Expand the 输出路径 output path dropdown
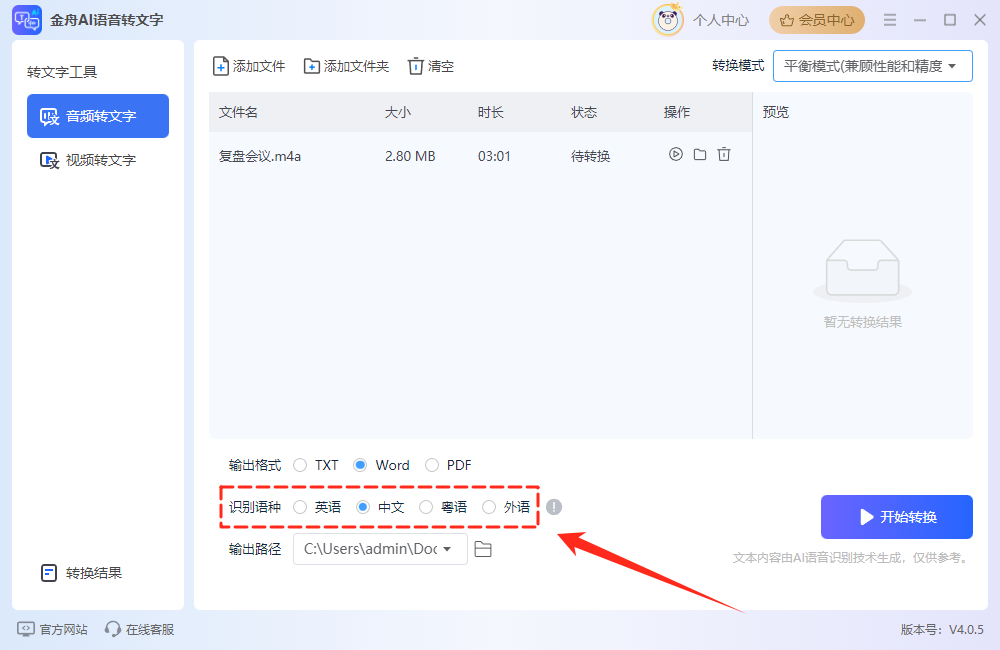The height and width of the screenshot is (650, 1000). [x=380, y=549]
